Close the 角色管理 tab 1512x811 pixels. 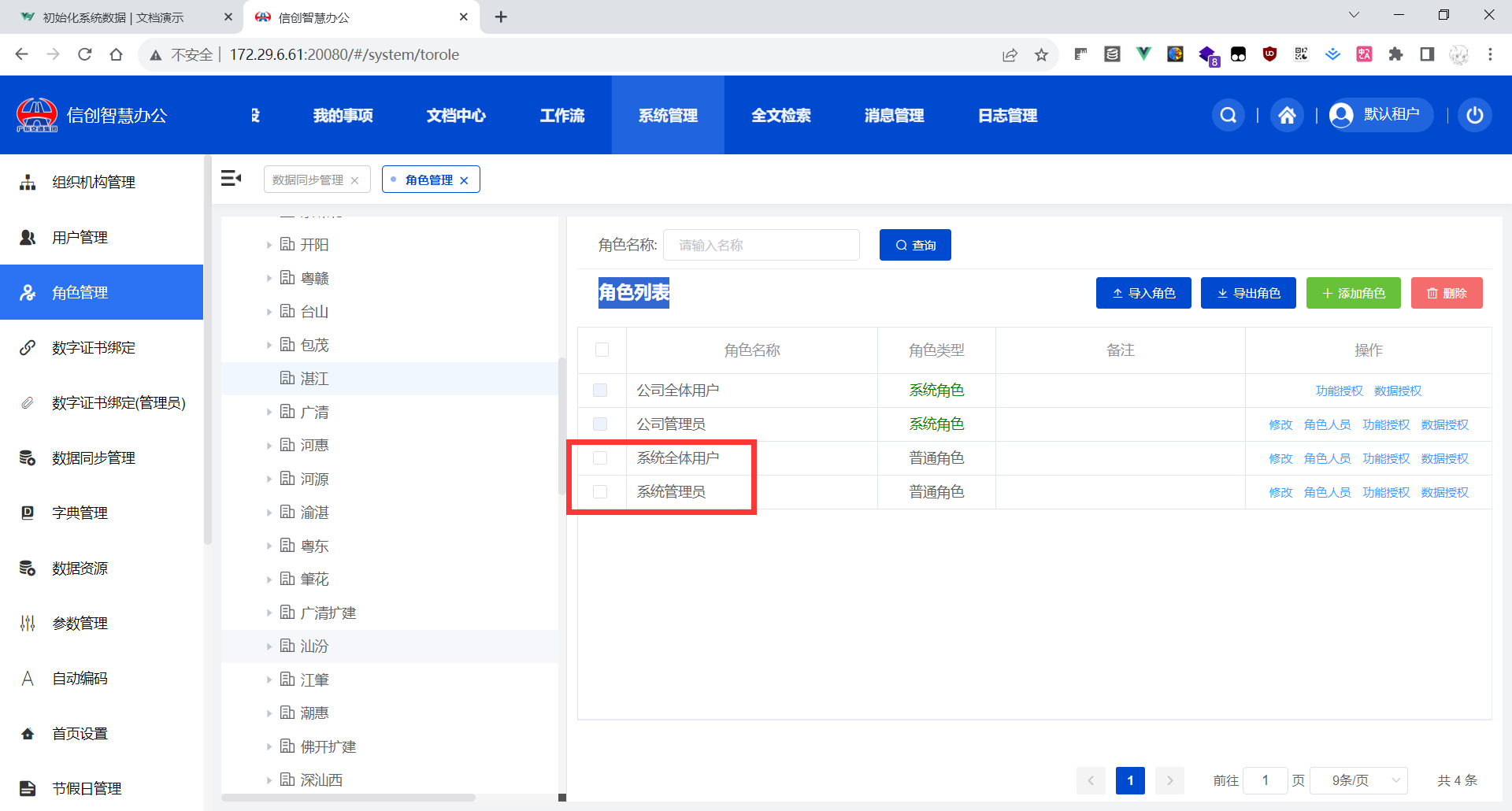point(464,180)
